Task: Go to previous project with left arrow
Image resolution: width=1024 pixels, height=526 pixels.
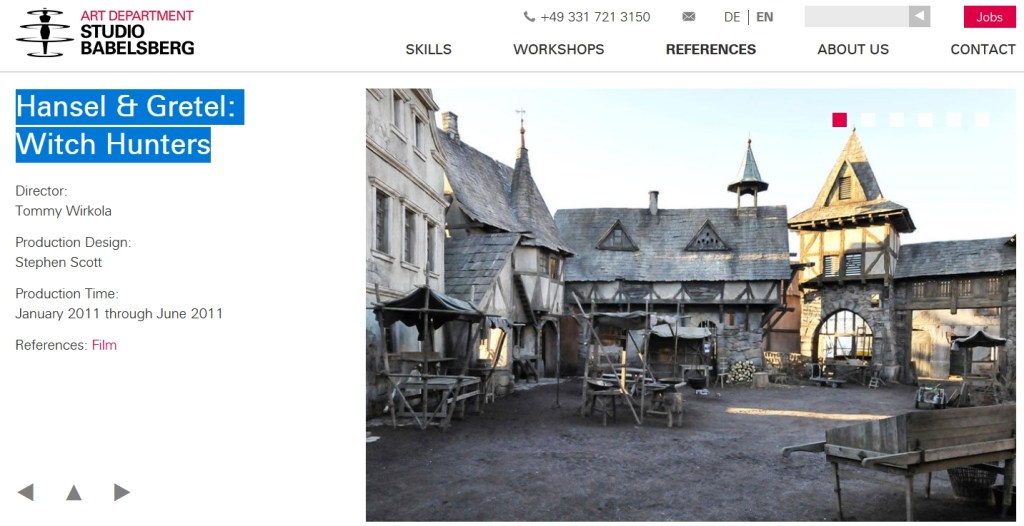Action: pyautogui.click(x=25, y=492)
